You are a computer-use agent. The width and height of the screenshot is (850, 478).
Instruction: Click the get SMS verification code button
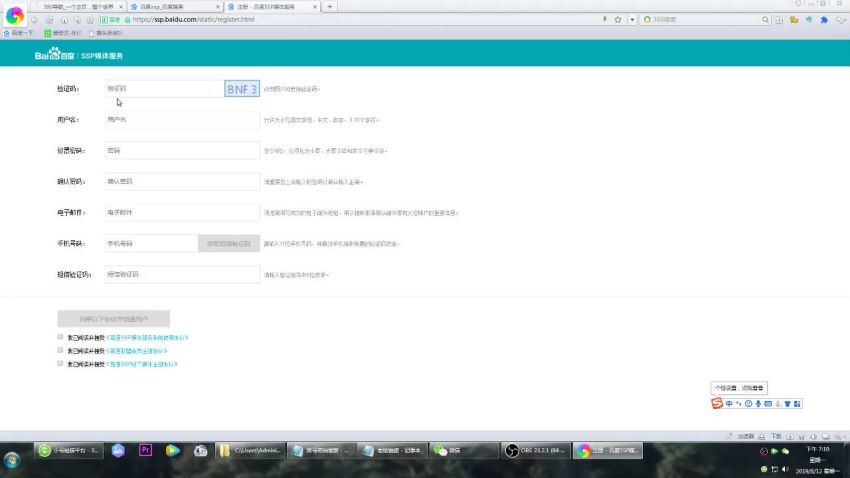229,243
